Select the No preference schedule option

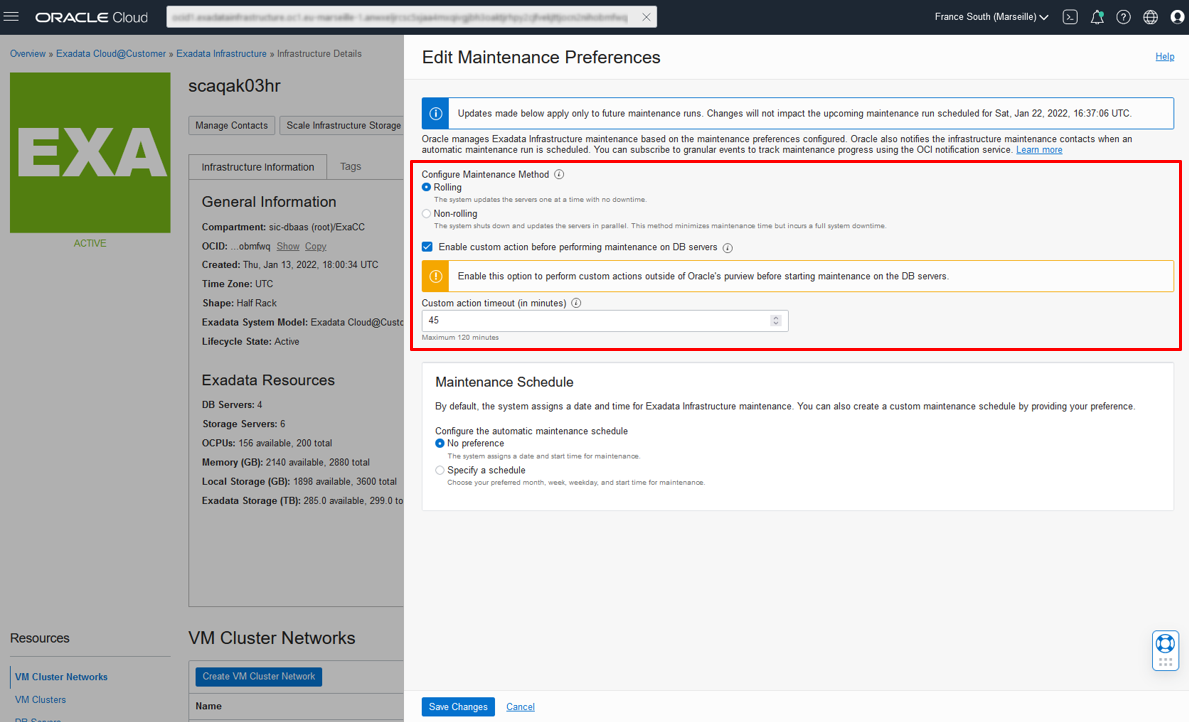click(x=440, y=444)
